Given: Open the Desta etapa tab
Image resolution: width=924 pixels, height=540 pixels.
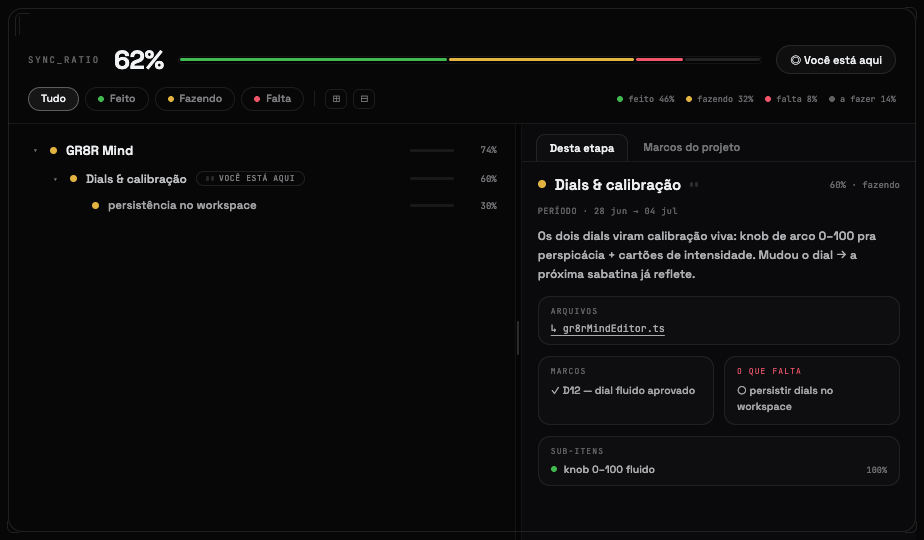Looking at the screenshot, I should pyautogui.click(x=582, y=148).
